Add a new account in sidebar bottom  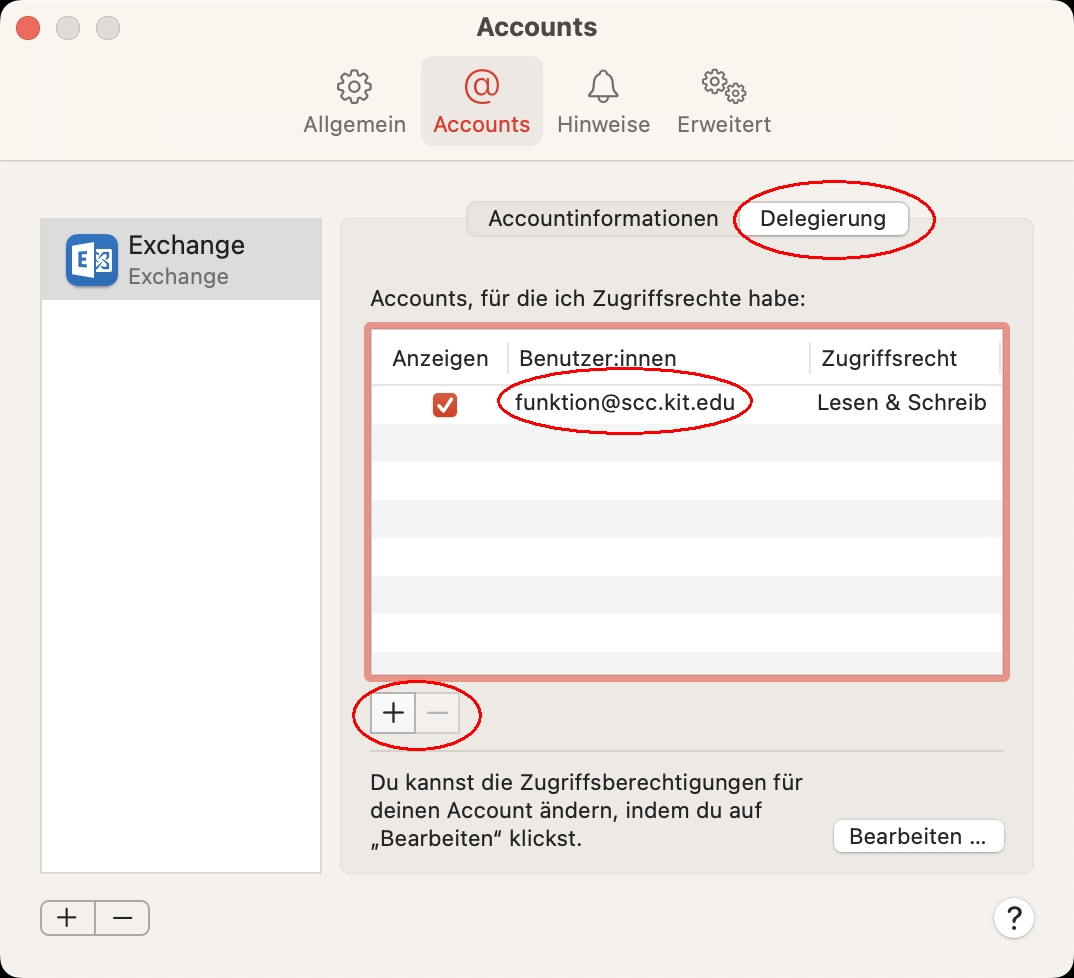point(68,917)
